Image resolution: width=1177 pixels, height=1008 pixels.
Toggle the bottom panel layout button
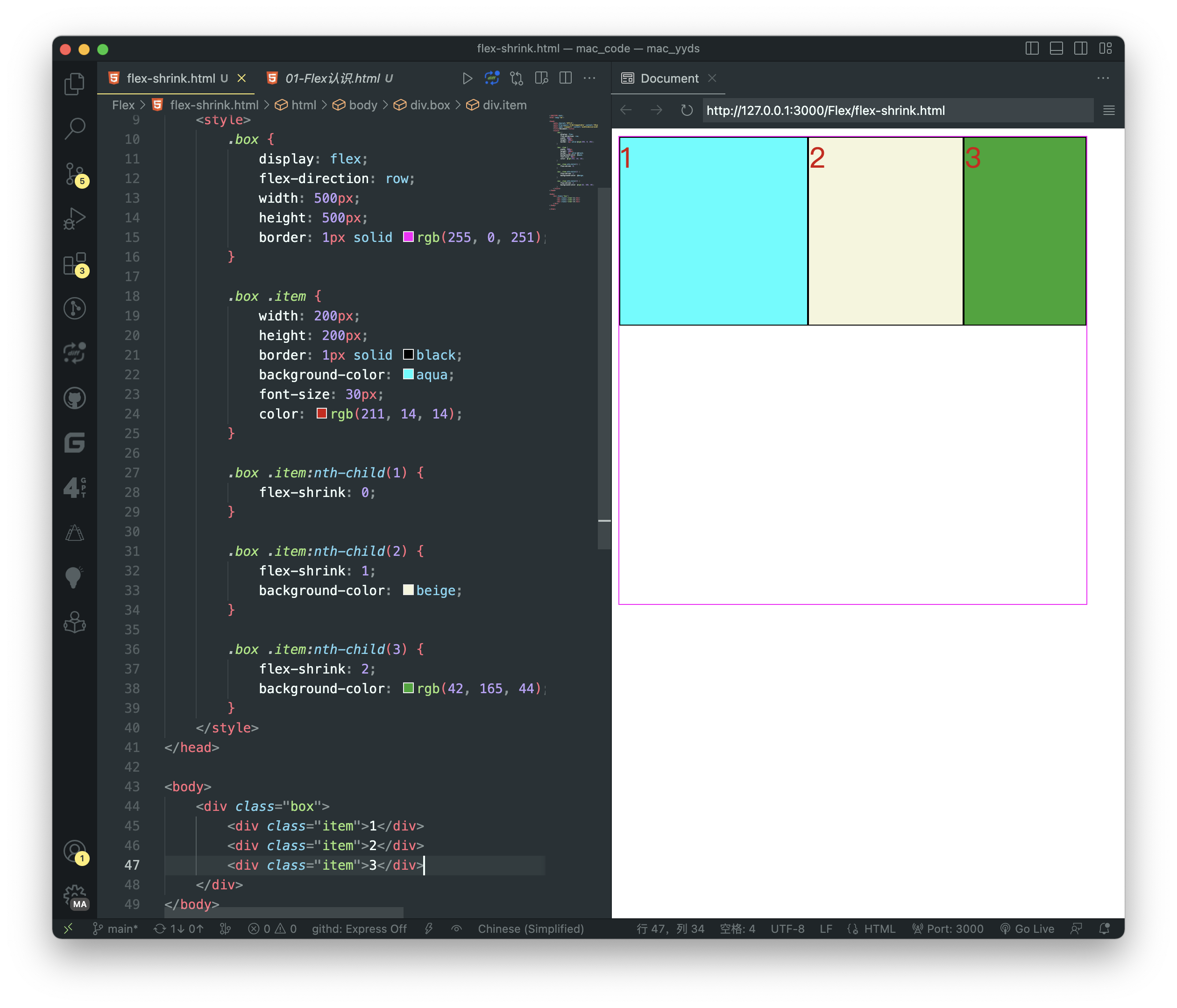[x=1056, y=49]
